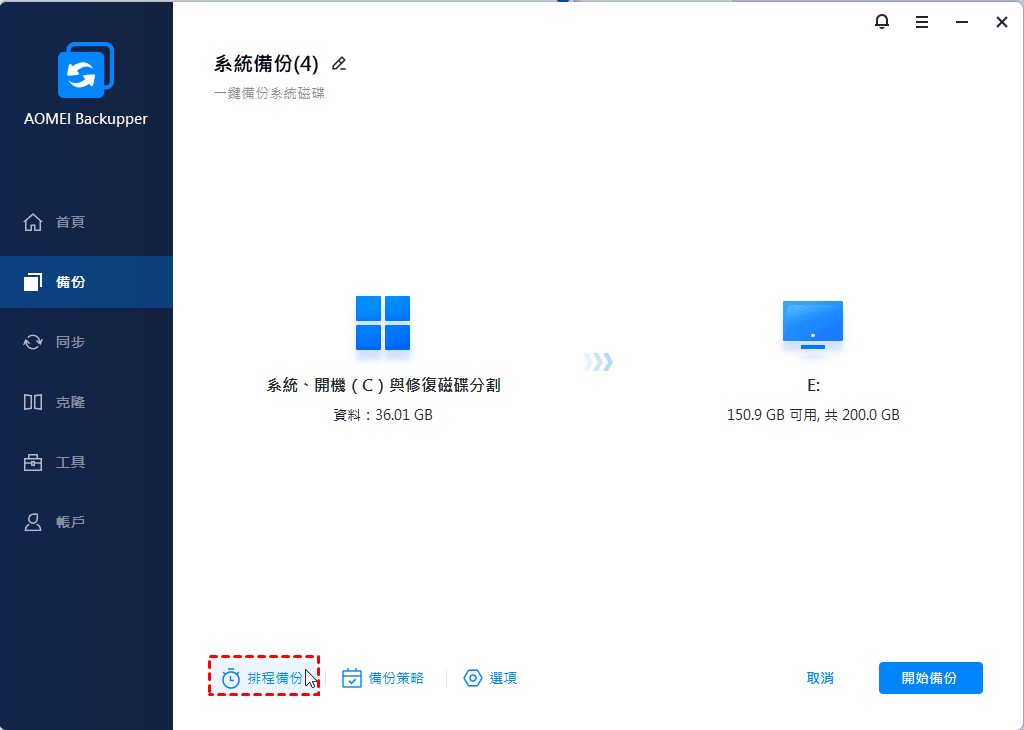Click the 150.9 GB 可用, 共 200.0 GB text

(813, 415)
